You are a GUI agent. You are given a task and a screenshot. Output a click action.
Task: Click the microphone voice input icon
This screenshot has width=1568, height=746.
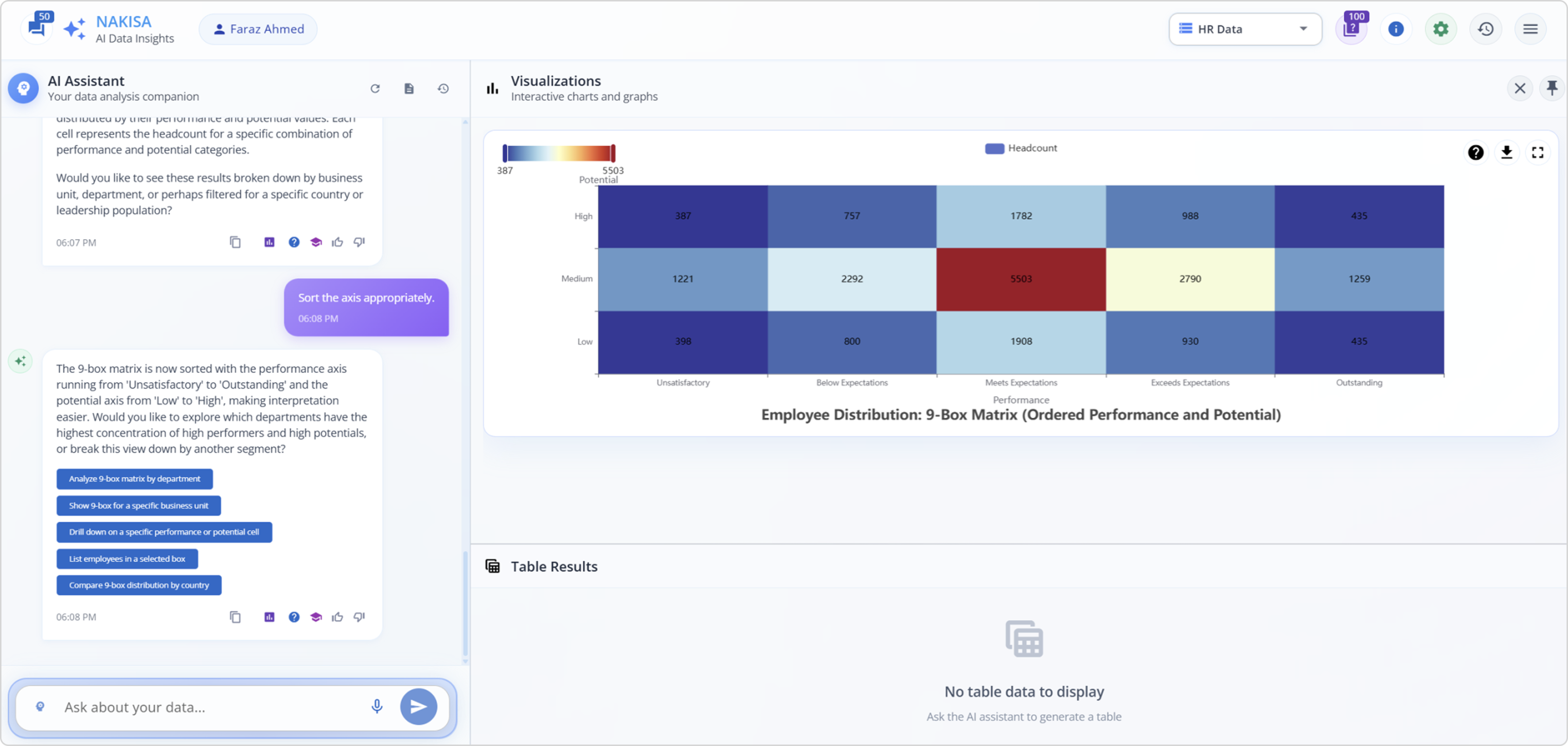click(x=377, y=706)
